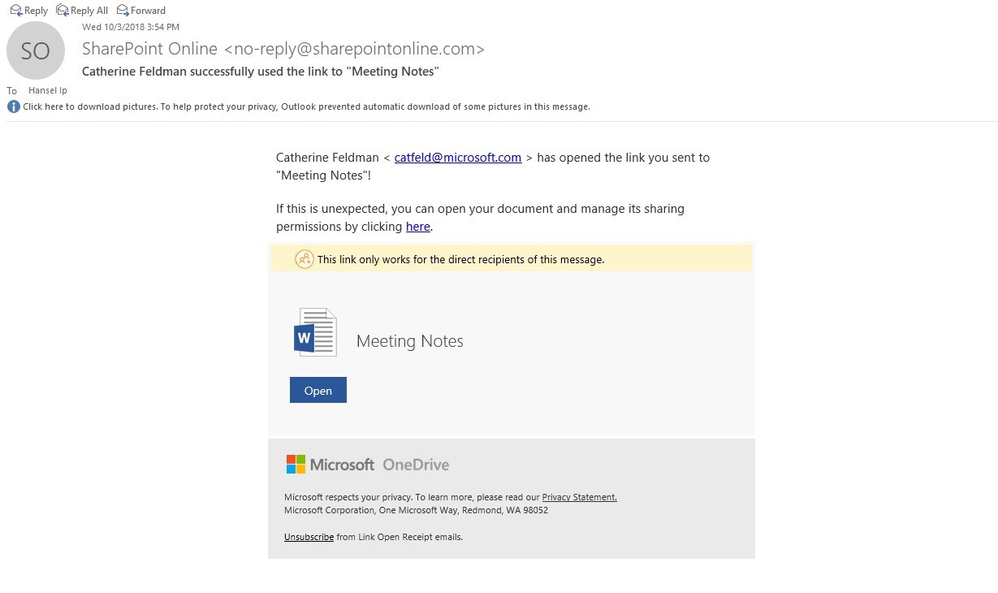Open the Meeting Notes document title
Viewport: 998px width, 593px height.
(x=410, y=341)
